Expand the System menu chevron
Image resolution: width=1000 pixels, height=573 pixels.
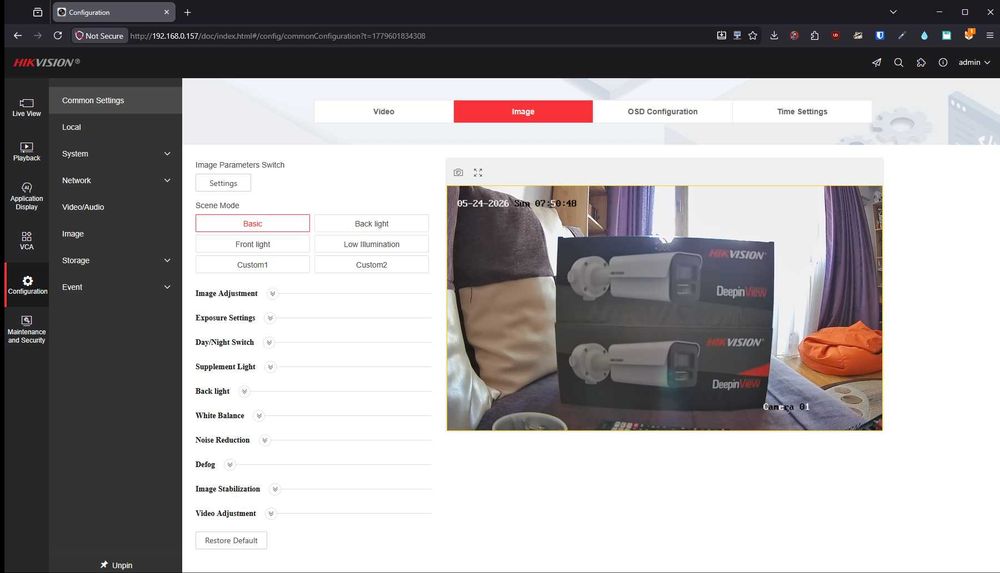click(167, 154)
